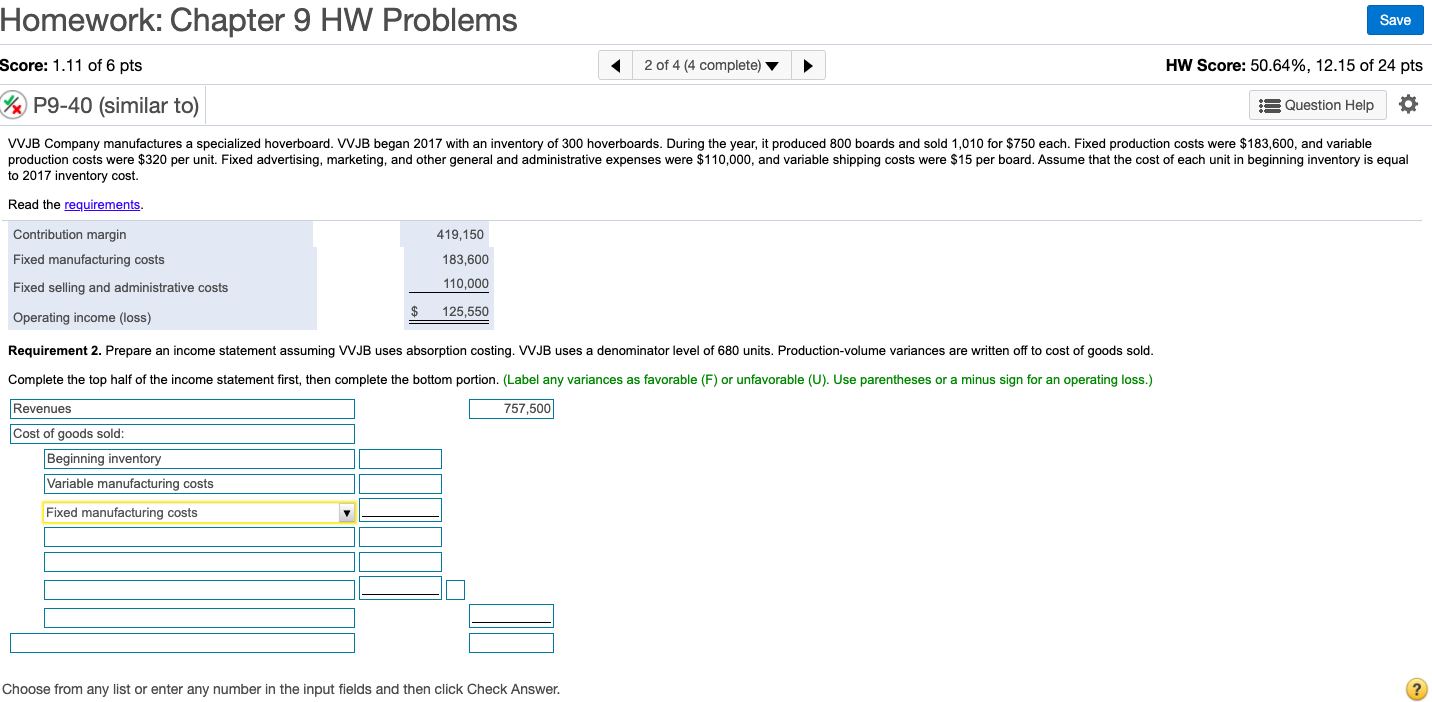Image resolution: width=1432 pixels, height=702 pixels.
Task: Advance to the next question arrow
Action: [808, 64]
